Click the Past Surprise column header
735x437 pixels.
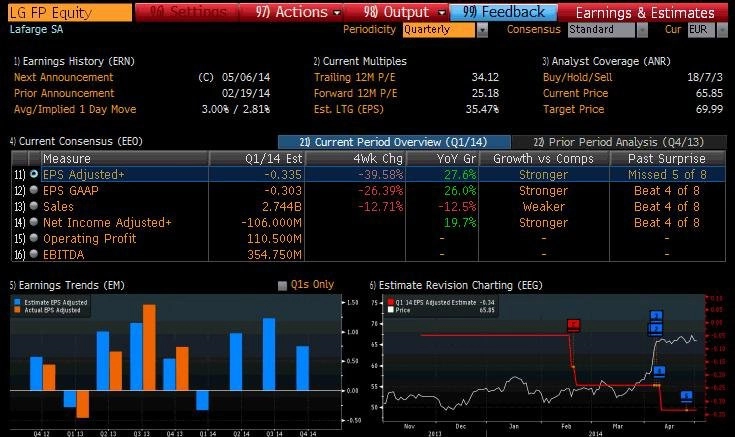click(667, 158)
